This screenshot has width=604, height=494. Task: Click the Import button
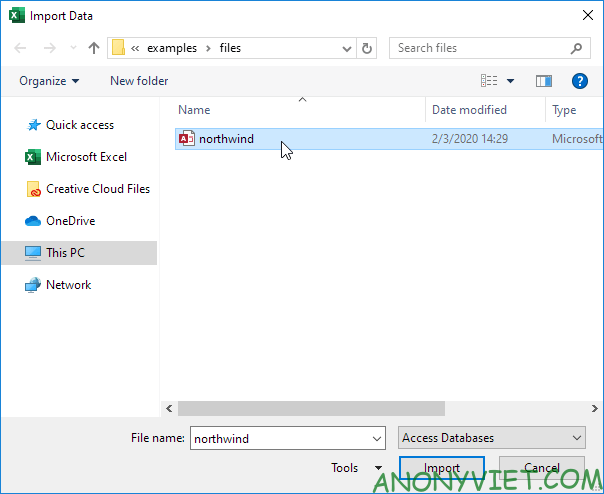click(x=441, y=468)
